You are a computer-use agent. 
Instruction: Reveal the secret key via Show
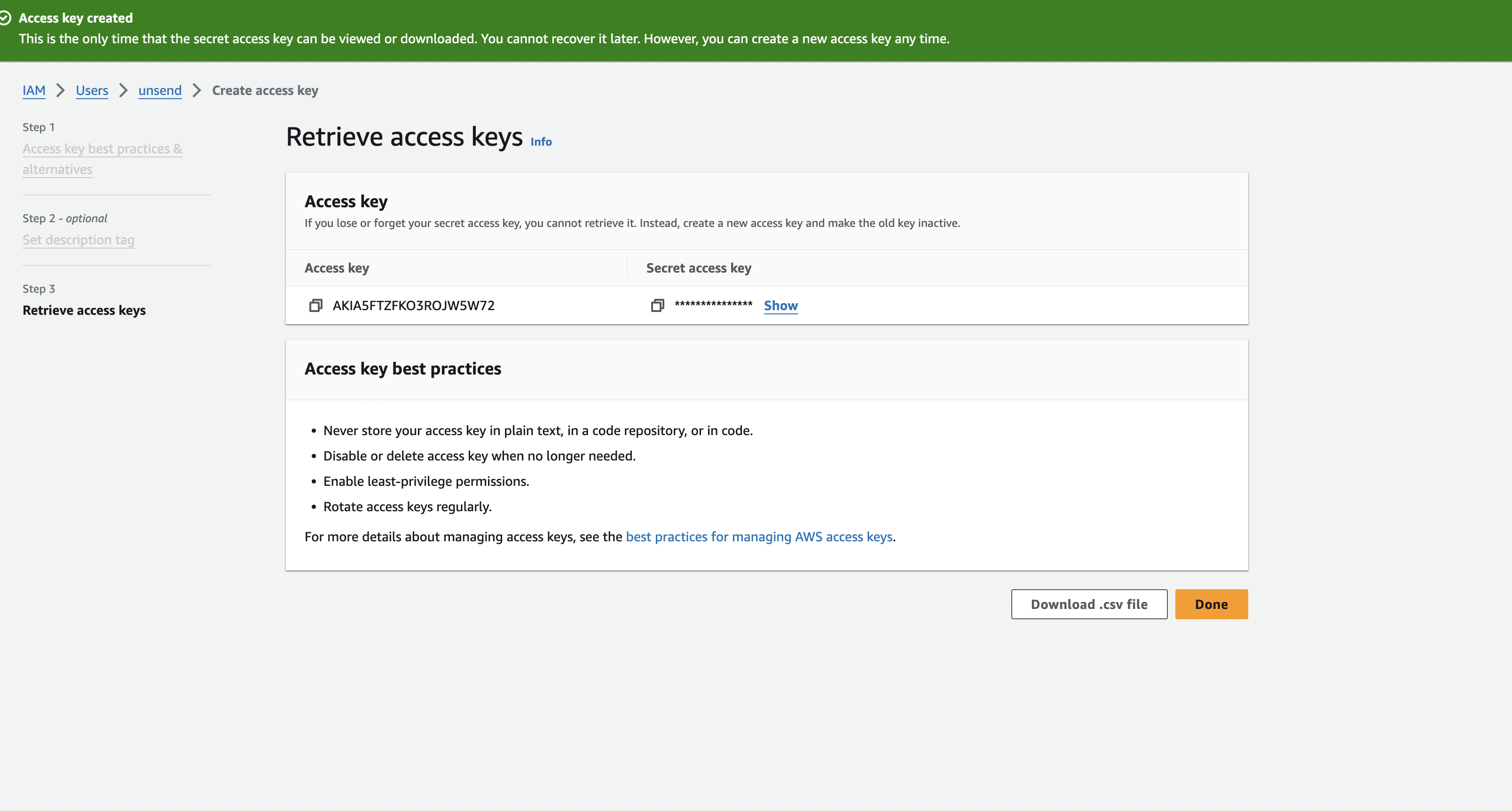click(x=780, y=305)
